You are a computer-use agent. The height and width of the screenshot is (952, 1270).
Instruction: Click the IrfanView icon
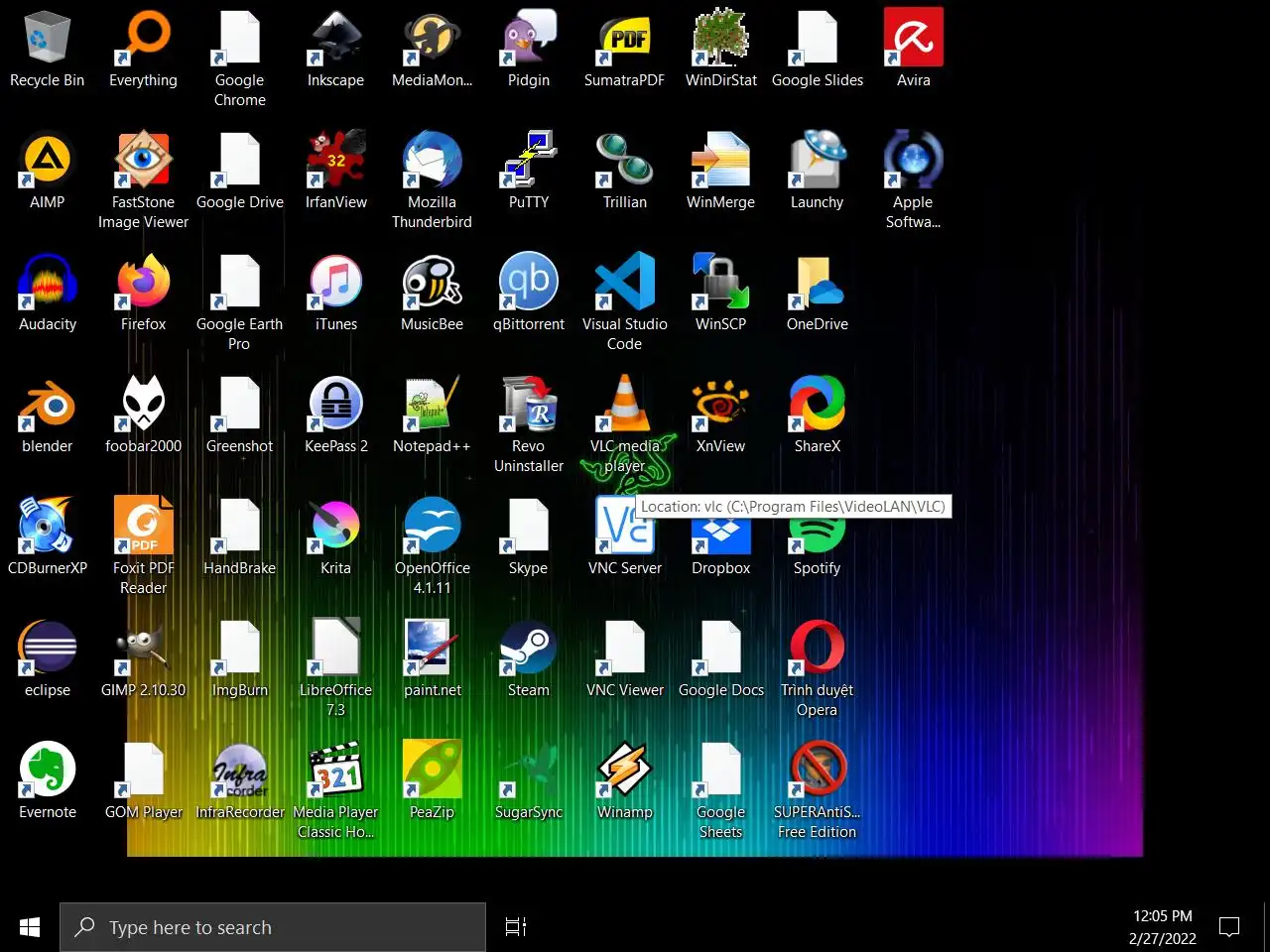(335, 160)
